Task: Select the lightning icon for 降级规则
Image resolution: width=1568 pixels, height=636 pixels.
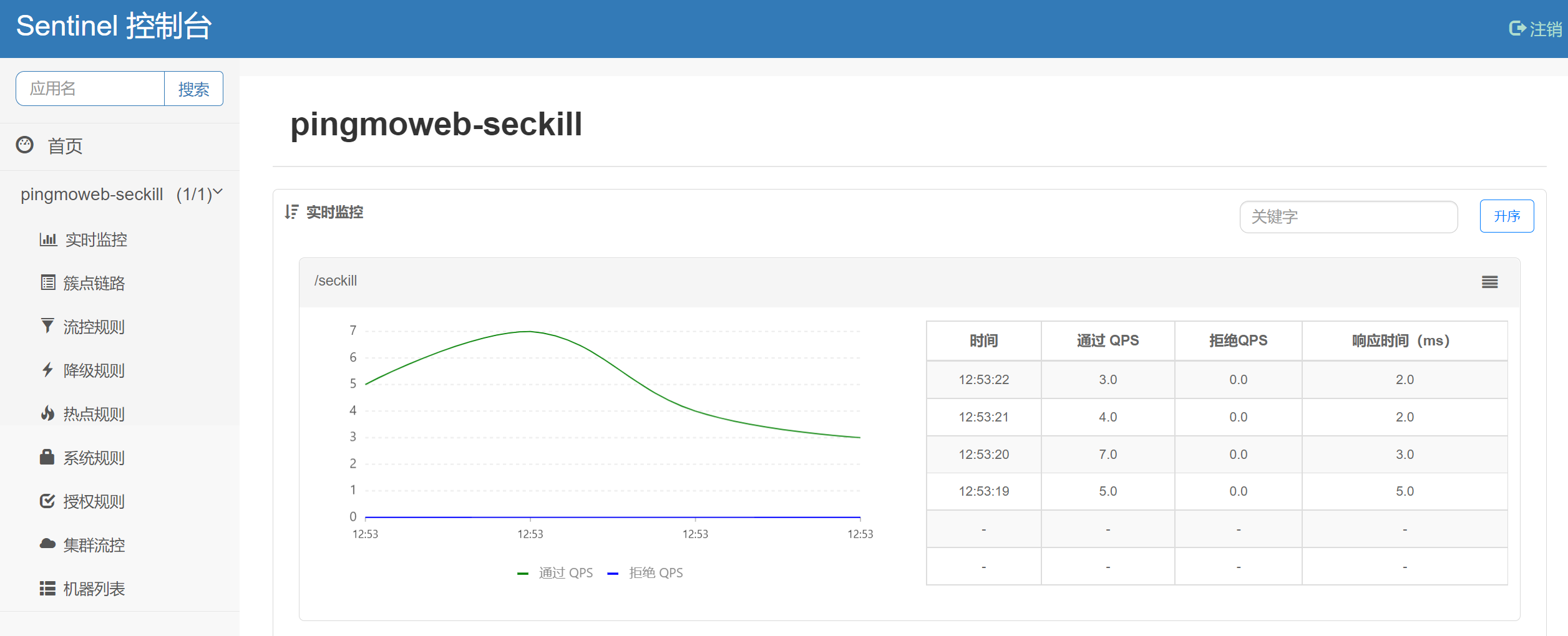Action: (x=49, y=370)
